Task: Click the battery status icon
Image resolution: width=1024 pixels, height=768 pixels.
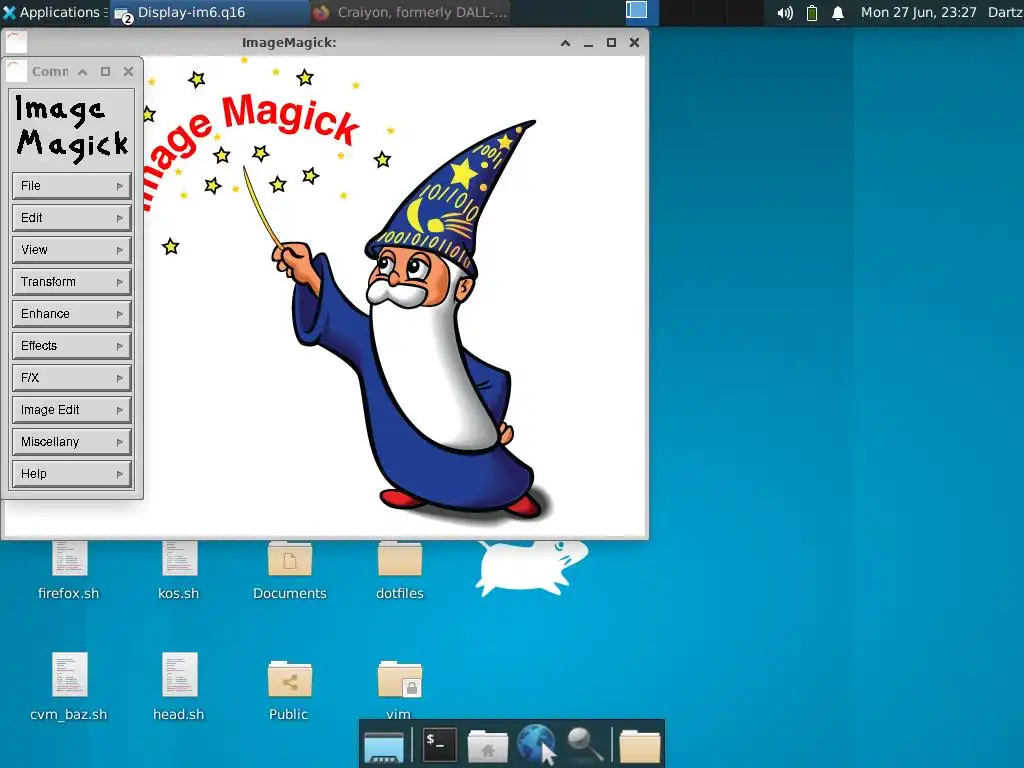Action: (812, 12)
